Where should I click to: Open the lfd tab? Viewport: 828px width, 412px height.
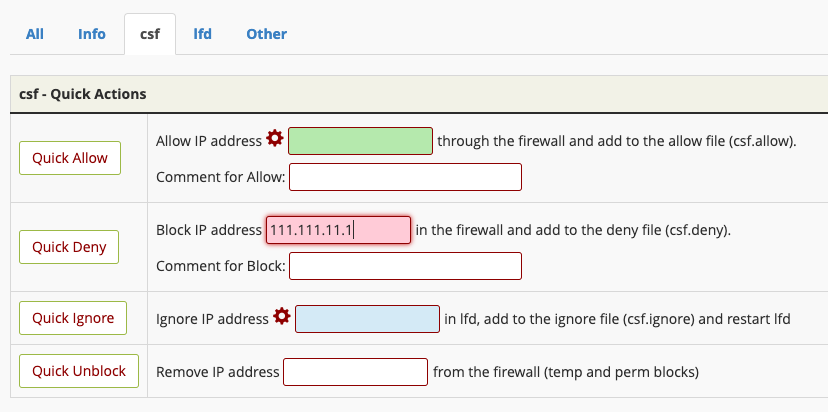coord(202,34)
